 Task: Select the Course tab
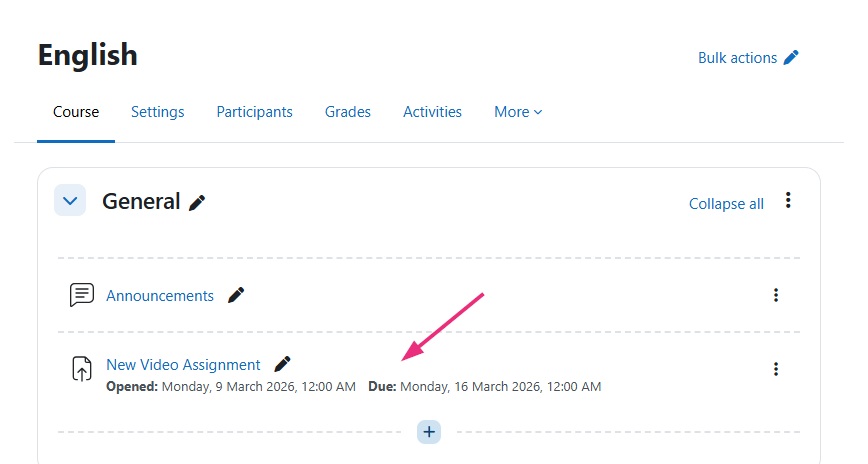[x=76, y=112]
